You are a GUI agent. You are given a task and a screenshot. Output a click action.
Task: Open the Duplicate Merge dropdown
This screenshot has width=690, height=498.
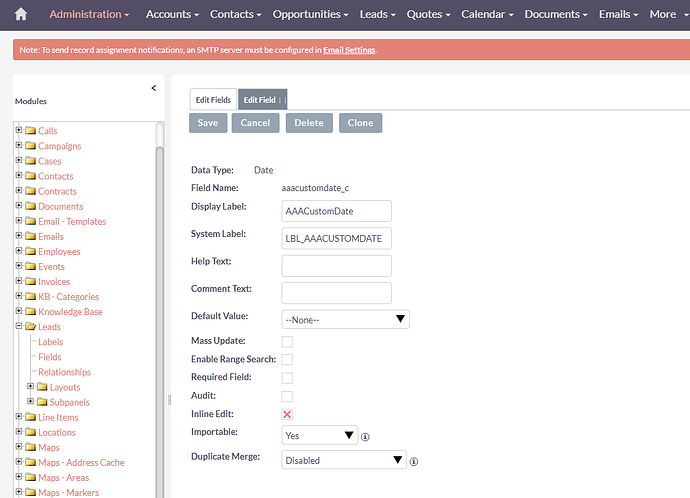[344, 460]
